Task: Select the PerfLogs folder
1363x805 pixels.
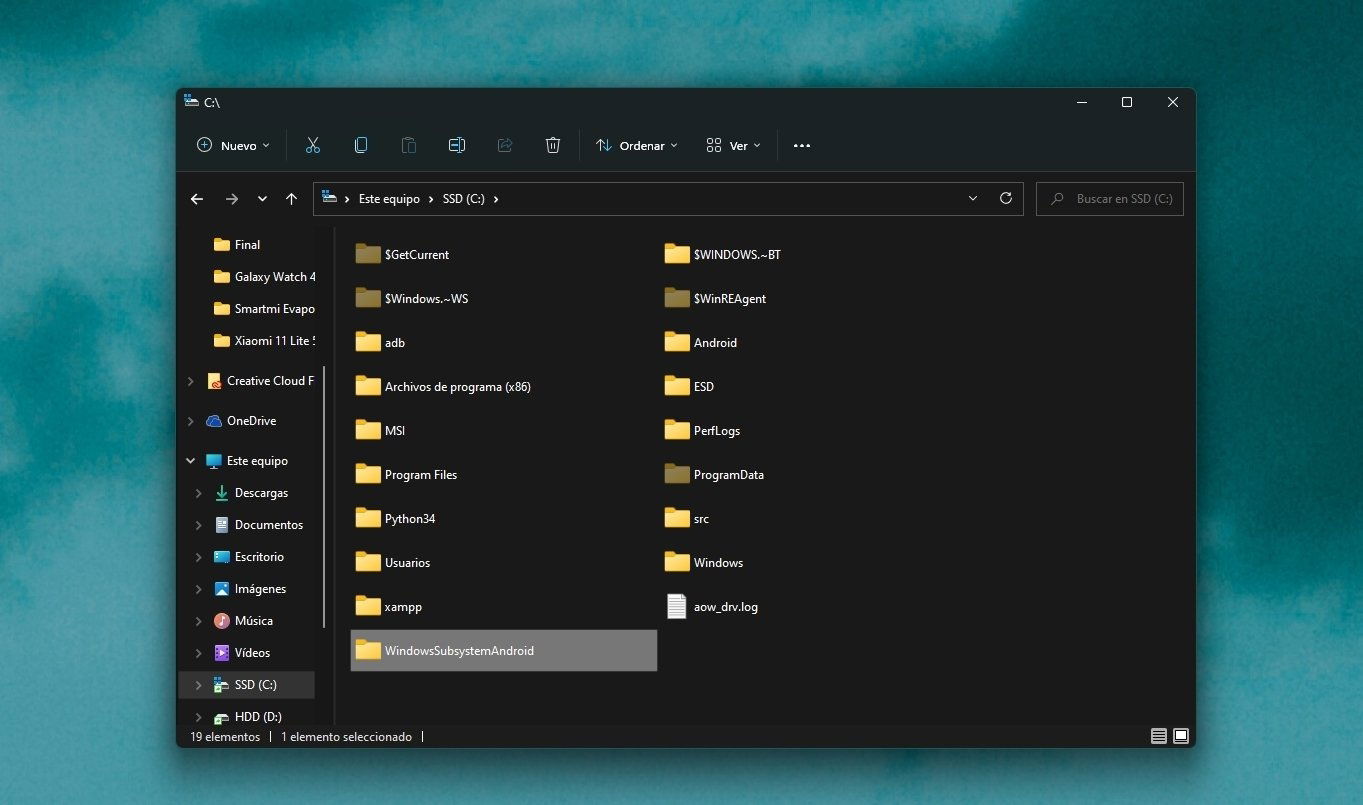Action: [703, 431]
